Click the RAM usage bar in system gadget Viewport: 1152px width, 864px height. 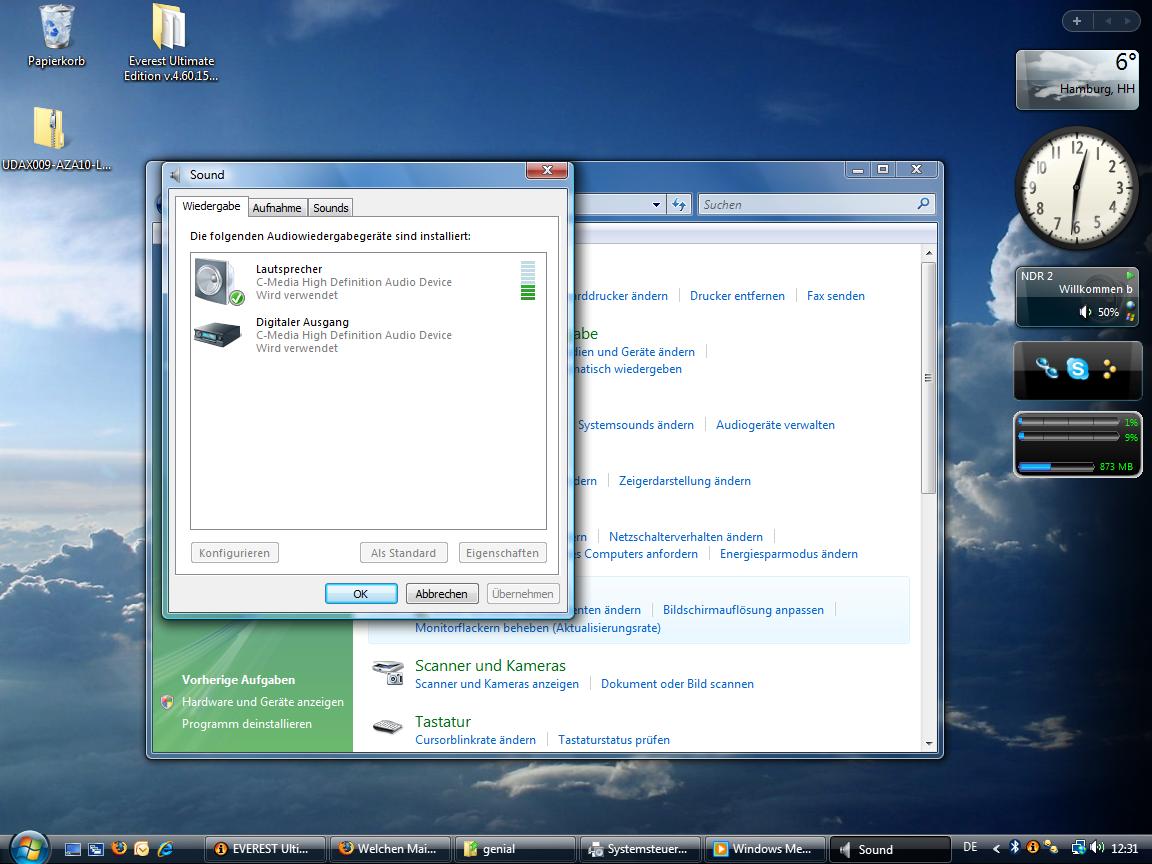tap(1056, 467)
